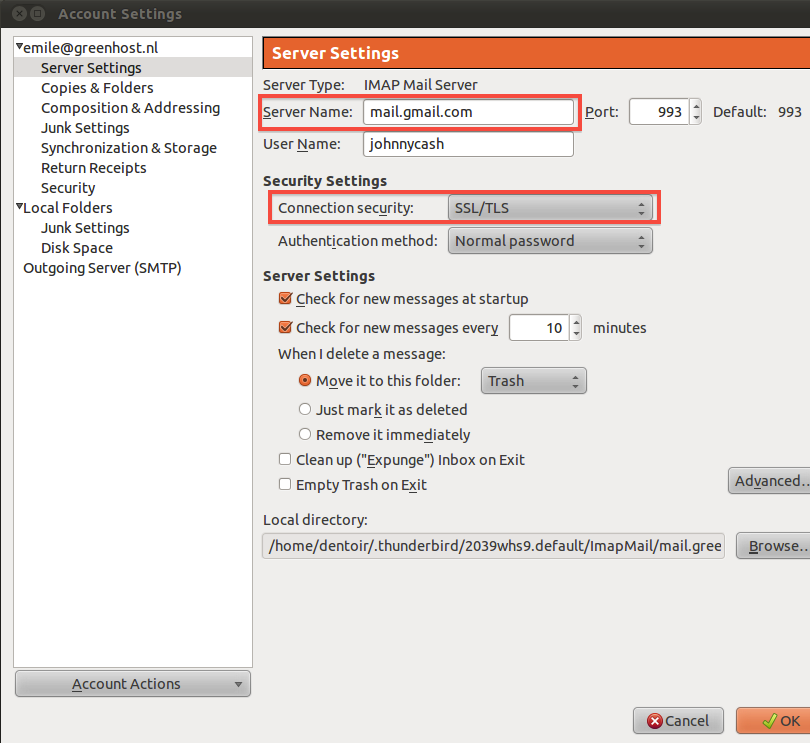810x743 pixels.
Task: Click the Advanced button
Action: tap(768, 481)
